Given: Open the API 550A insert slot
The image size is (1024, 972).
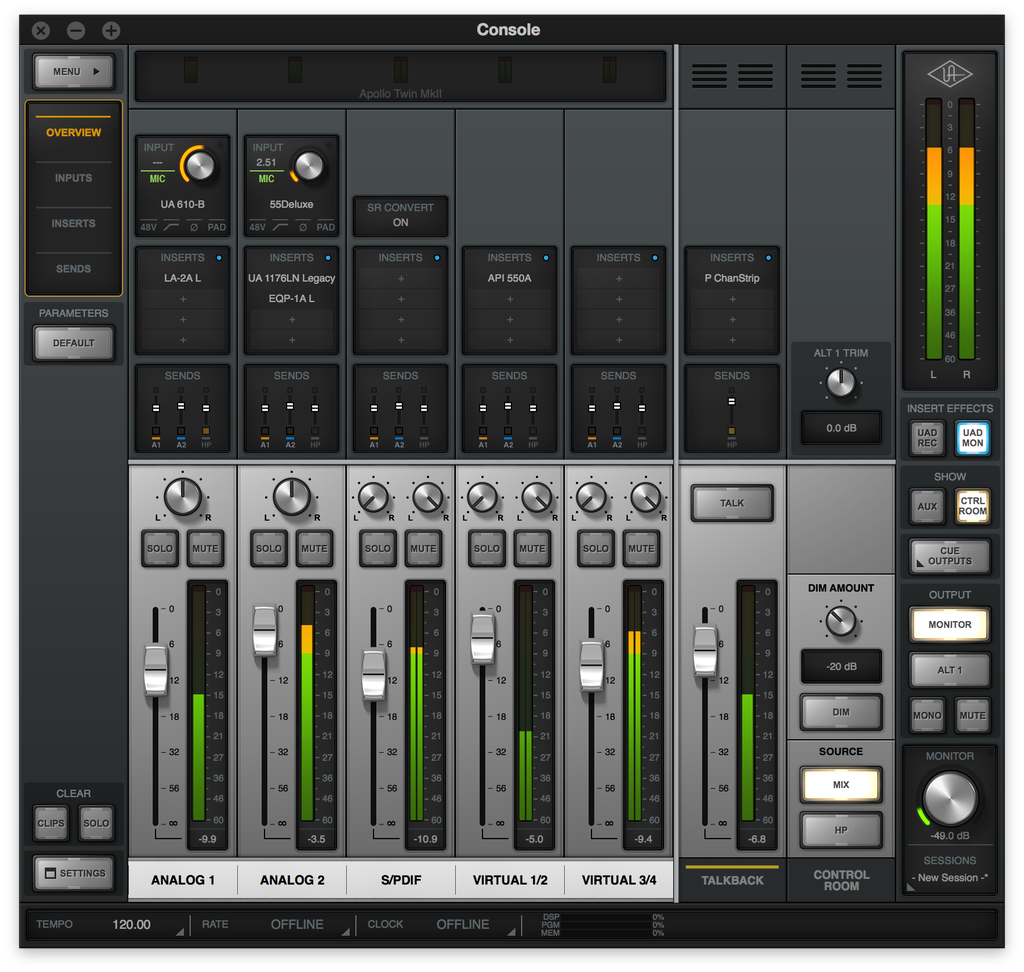Looking at the screenshot, I should 509,278.
